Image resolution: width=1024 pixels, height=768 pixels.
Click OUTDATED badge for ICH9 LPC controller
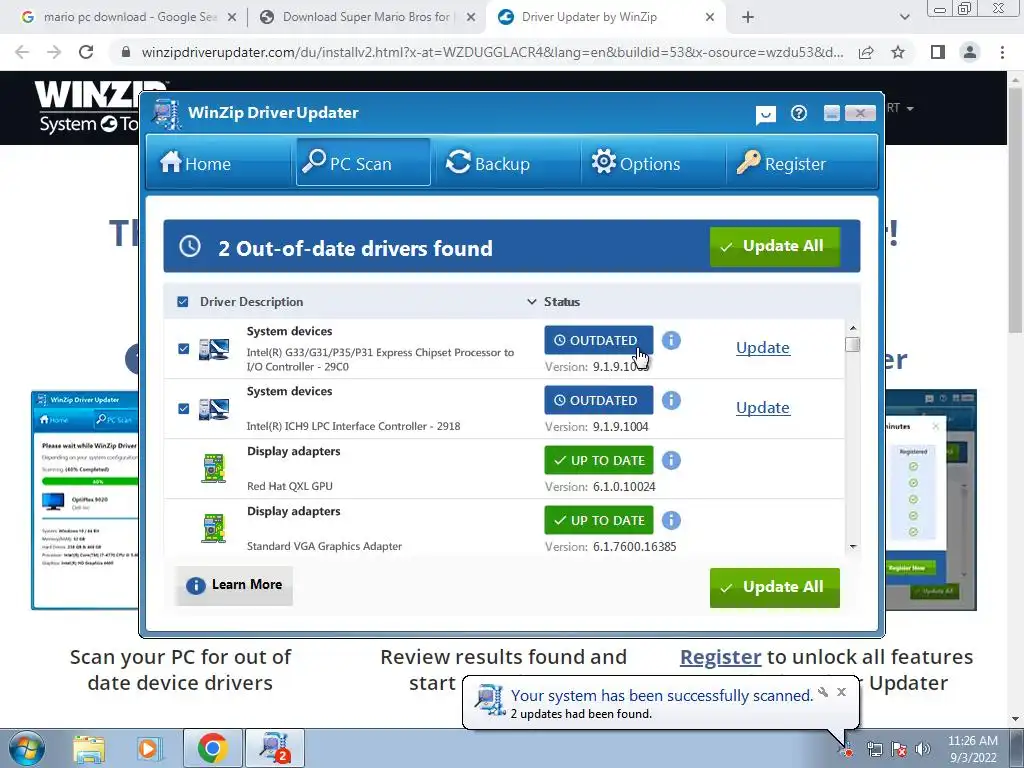(599, 400)
